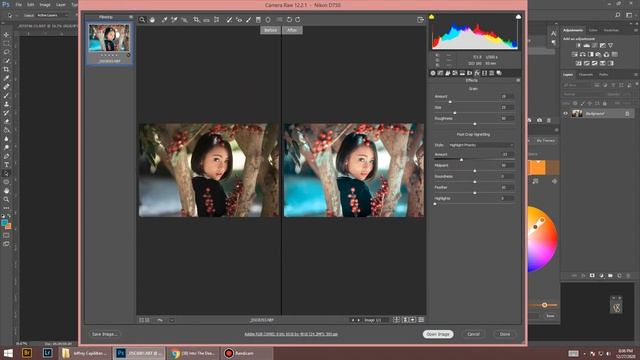Viewport: 640px width, 360px height.
Task: Open Photoshop Image menu
Action: pos(45,4)
